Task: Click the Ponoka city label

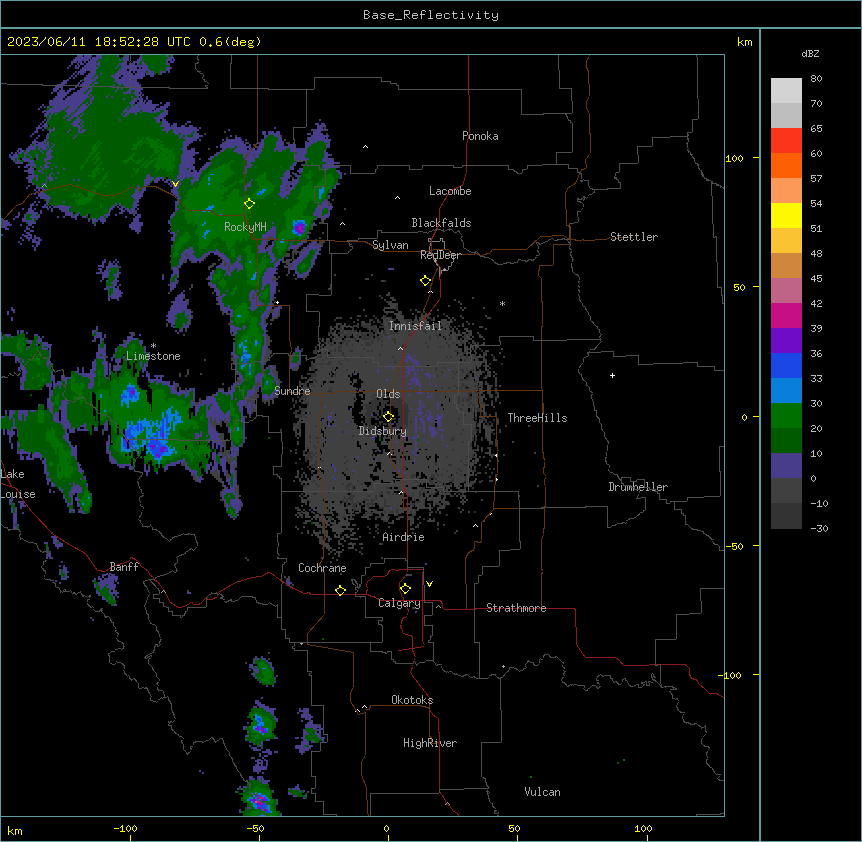Action: [480, 136]
